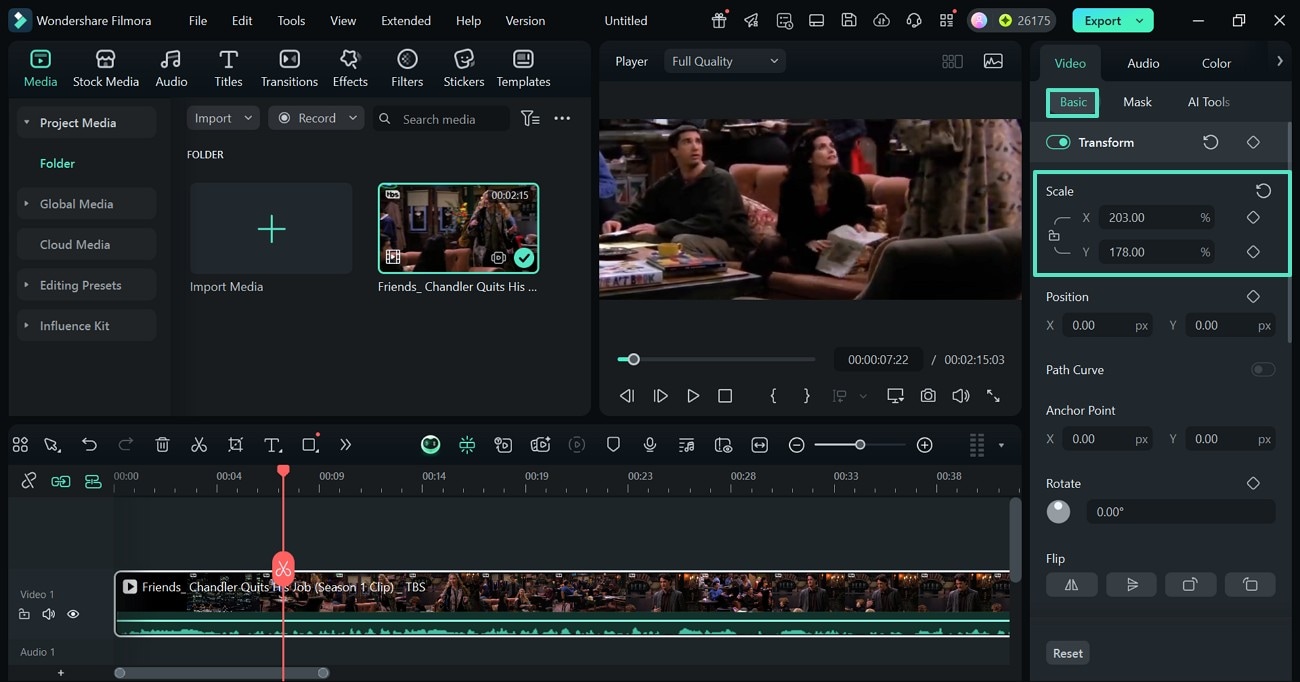
Task: Switch to the Titles tab
Action: pyautogui.click(x=228, y=68)
